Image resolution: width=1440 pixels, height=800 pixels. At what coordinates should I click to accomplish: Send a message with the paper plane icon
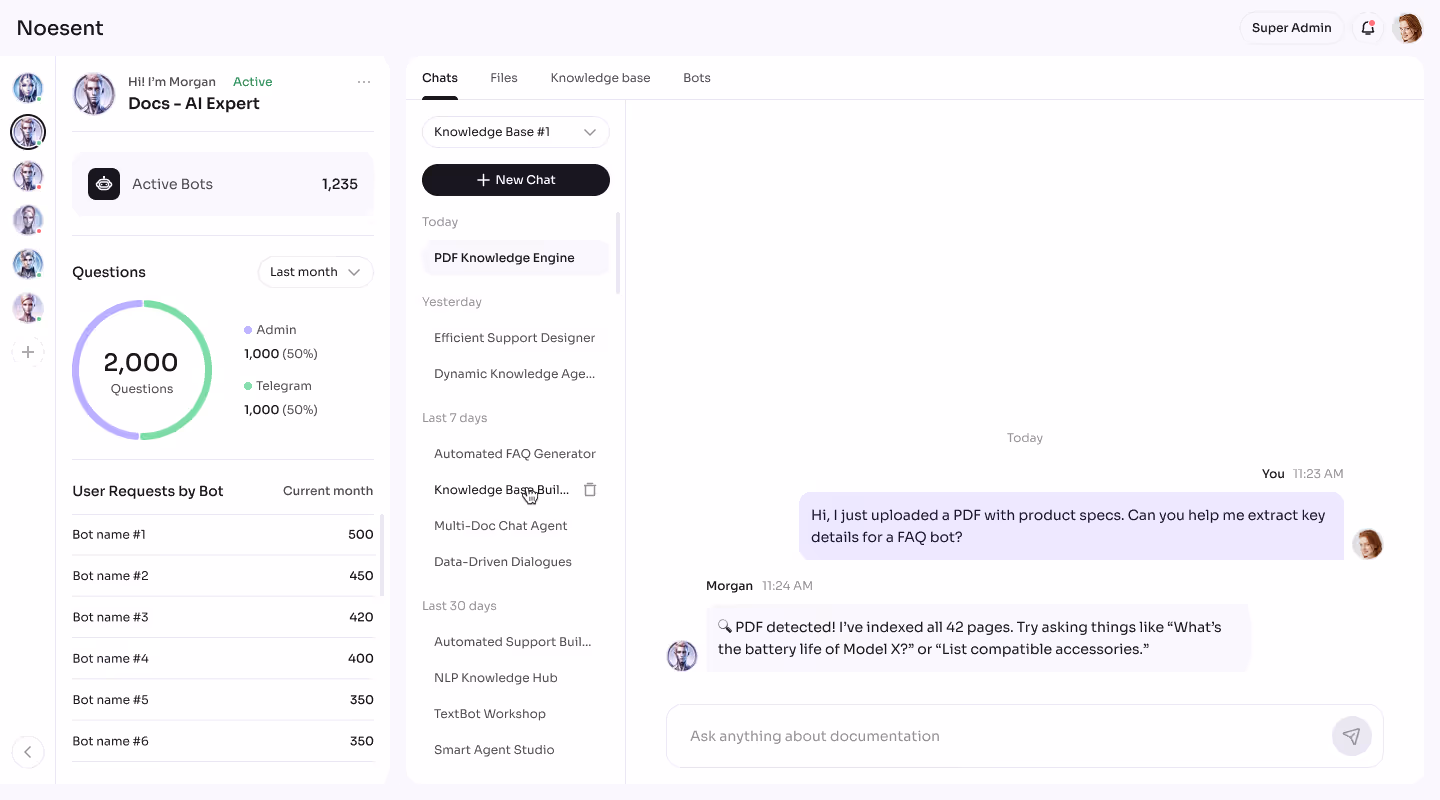tap(1351, 735)
